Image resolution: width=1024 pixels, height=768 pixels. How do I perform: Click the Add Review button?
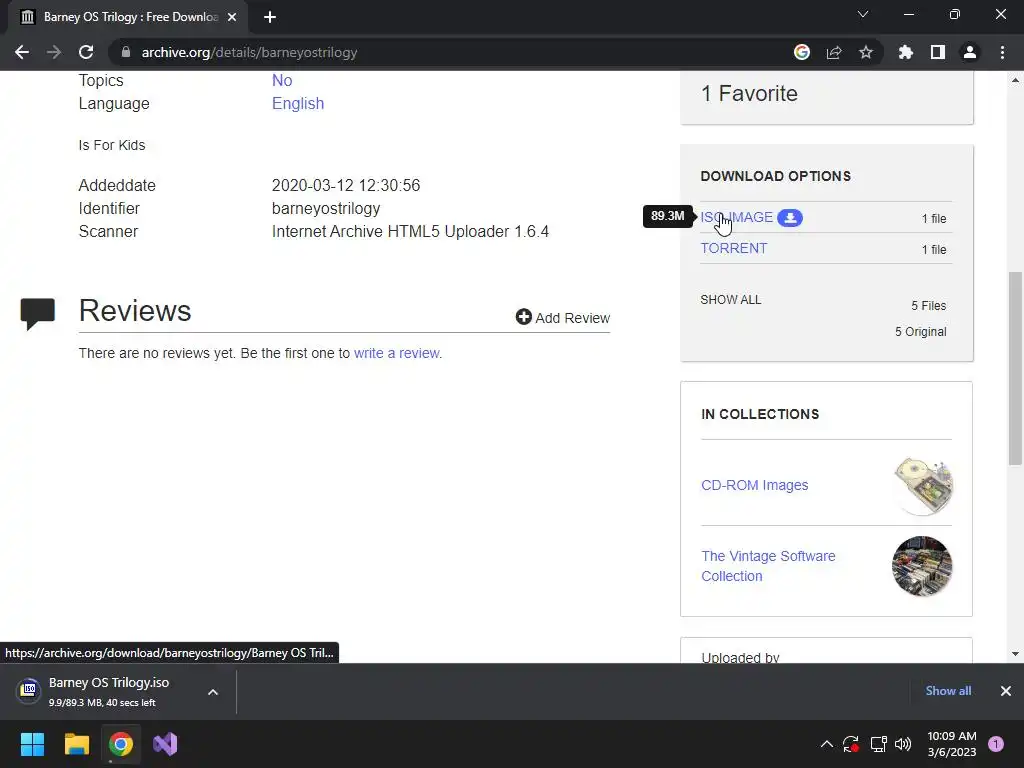562,317
